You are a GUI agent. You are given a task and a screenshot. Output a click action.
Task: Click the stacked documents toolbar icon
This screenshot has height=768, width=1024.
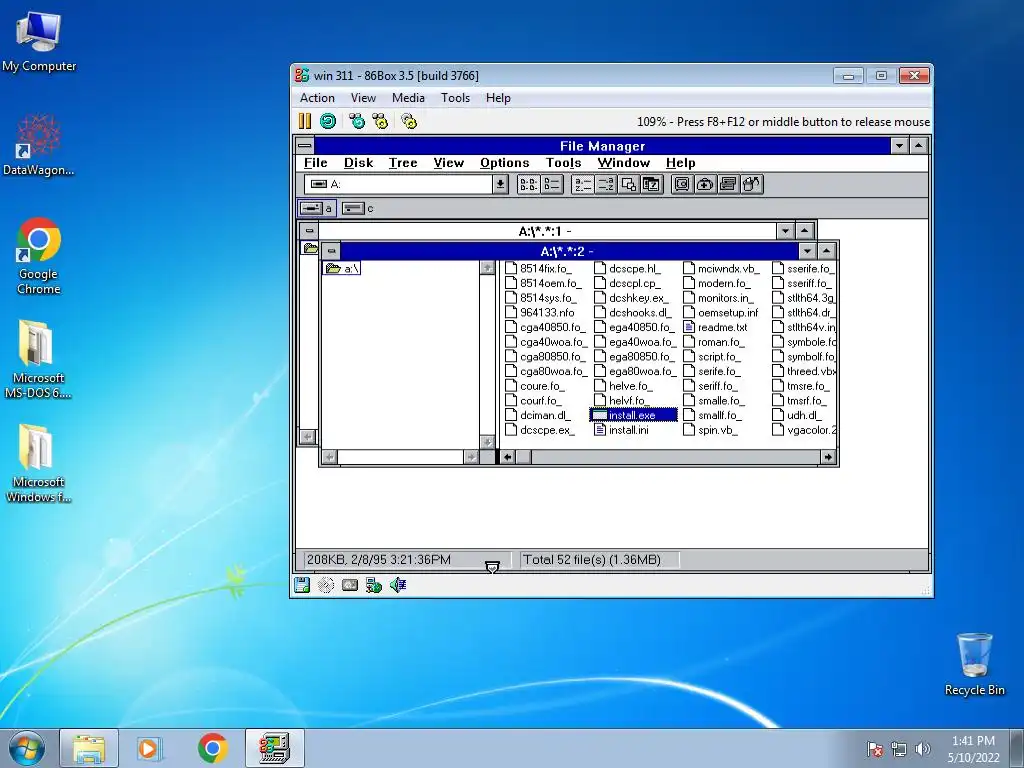(728, 184)
